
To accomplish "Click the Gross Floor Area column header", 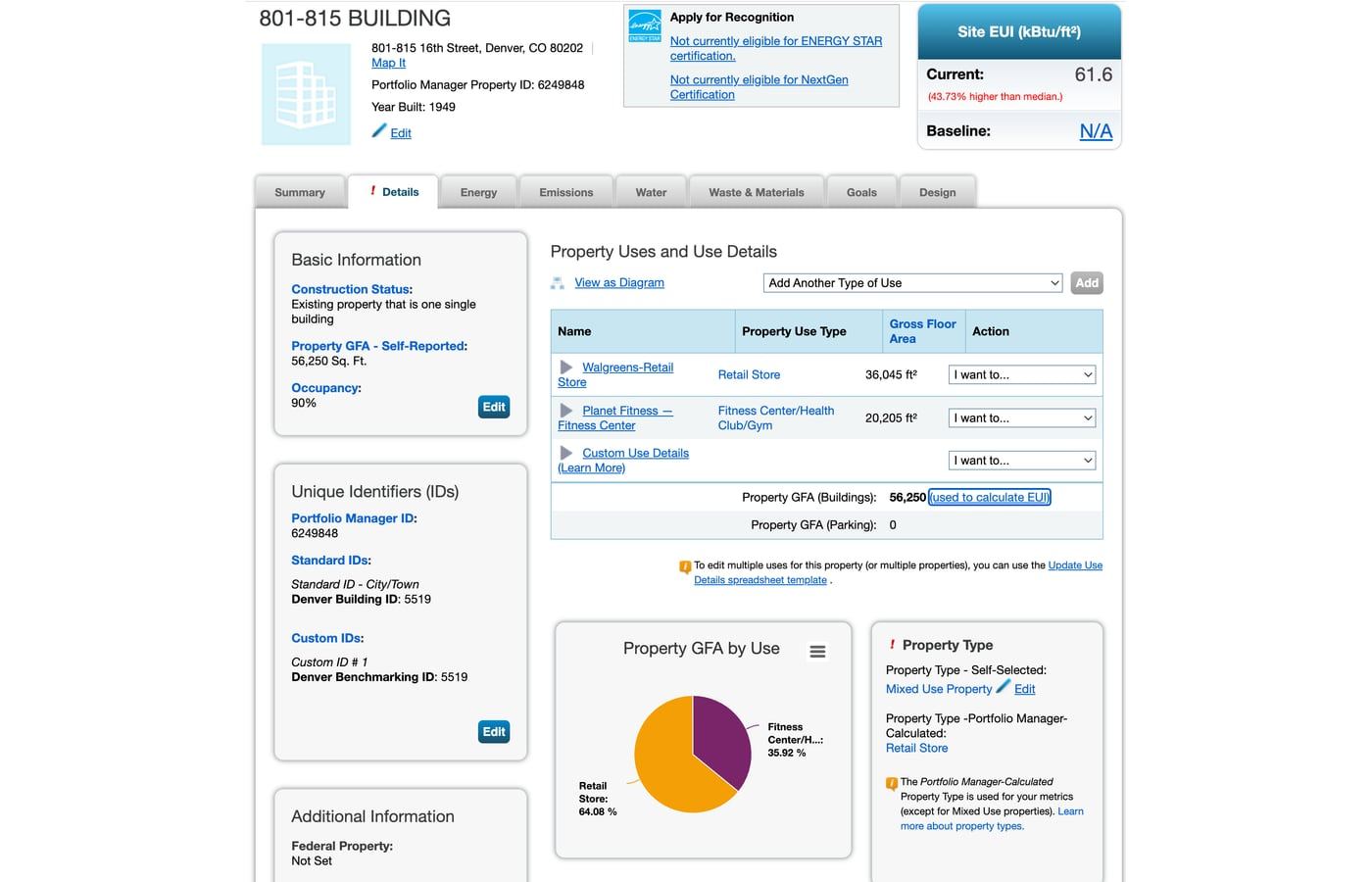I will tap(922, 331).
